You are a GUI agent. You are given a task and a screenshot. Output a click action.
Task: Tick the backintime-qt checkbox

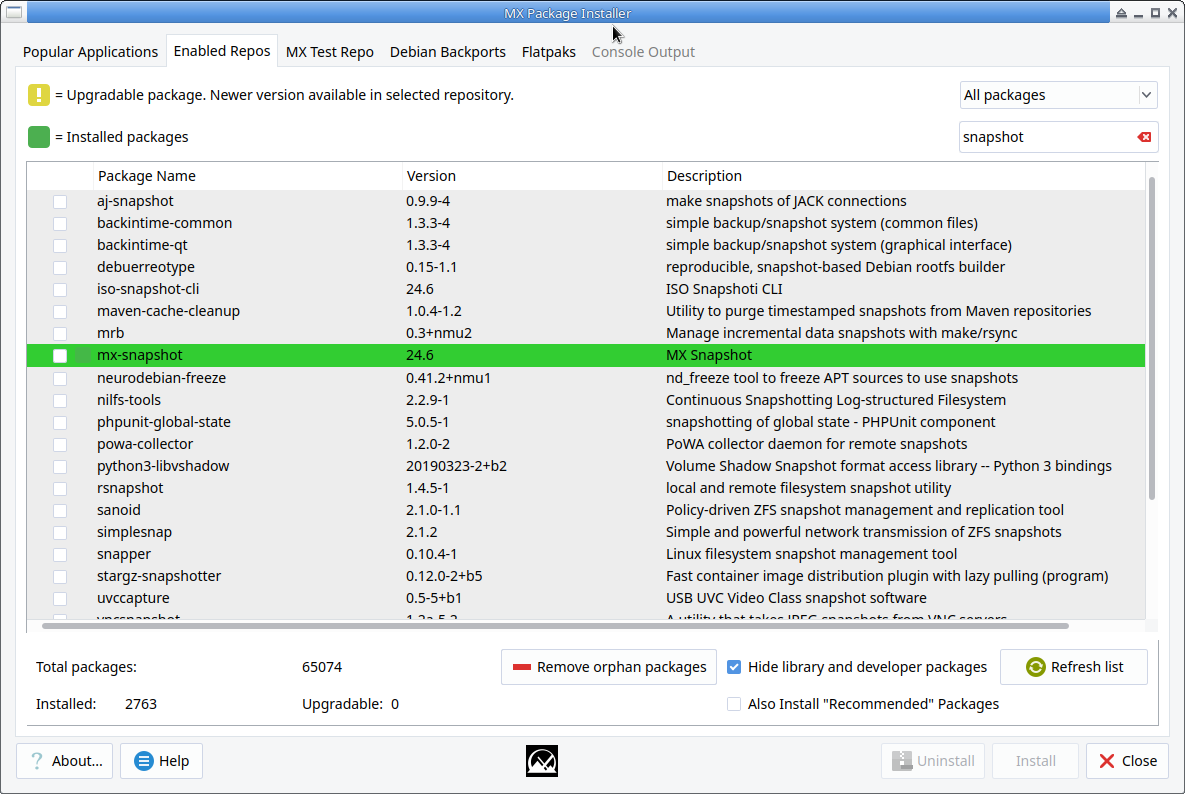[60, 246]
